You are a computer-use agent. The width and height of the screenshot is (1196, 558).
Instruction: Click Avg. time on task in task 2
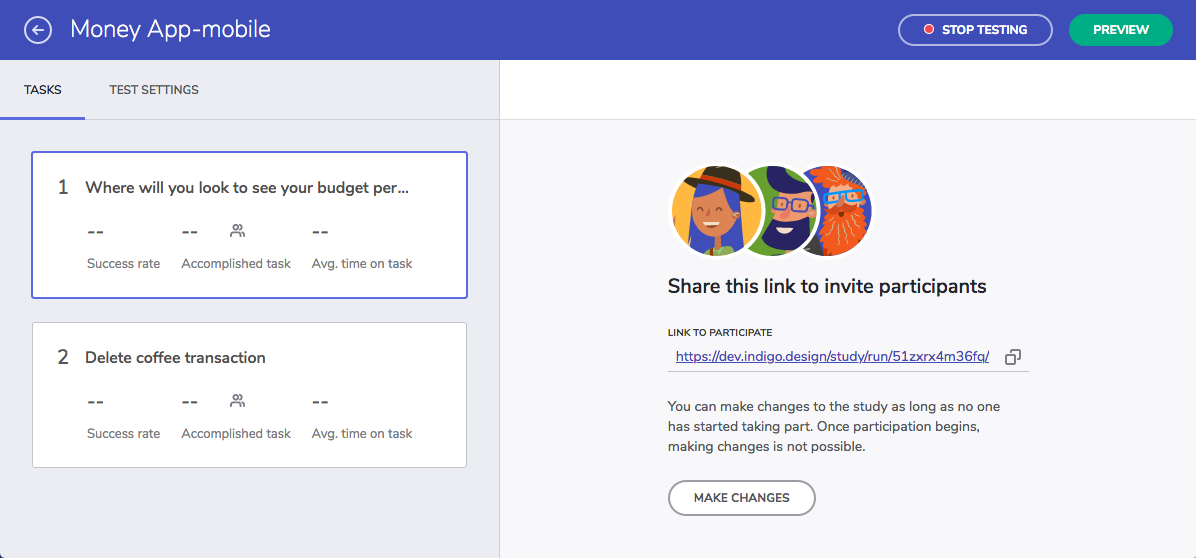pyautogui.click(x=362, y=434)
